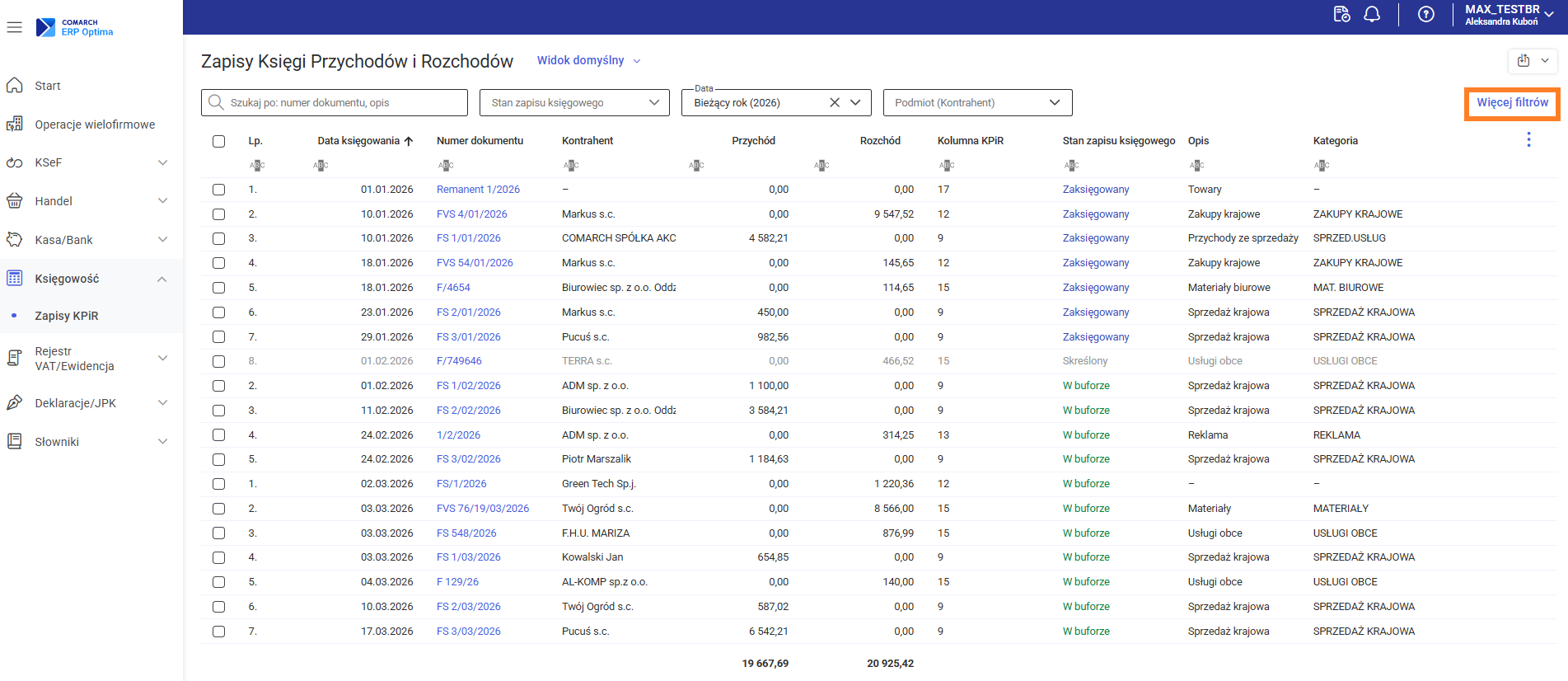Screen dimensions: 1568x681
Task: Open Operacje wielofirmowe menu item
Action: click(95, 124)
